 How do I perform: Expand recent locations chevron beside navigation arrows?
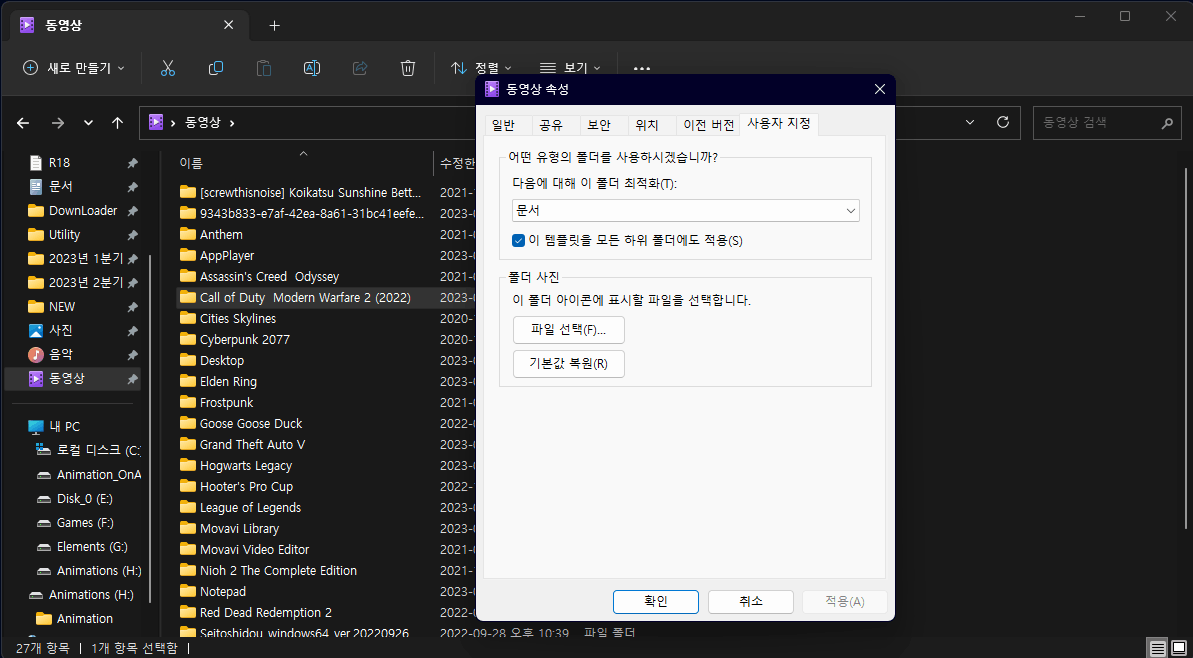(x=88, y=122)
